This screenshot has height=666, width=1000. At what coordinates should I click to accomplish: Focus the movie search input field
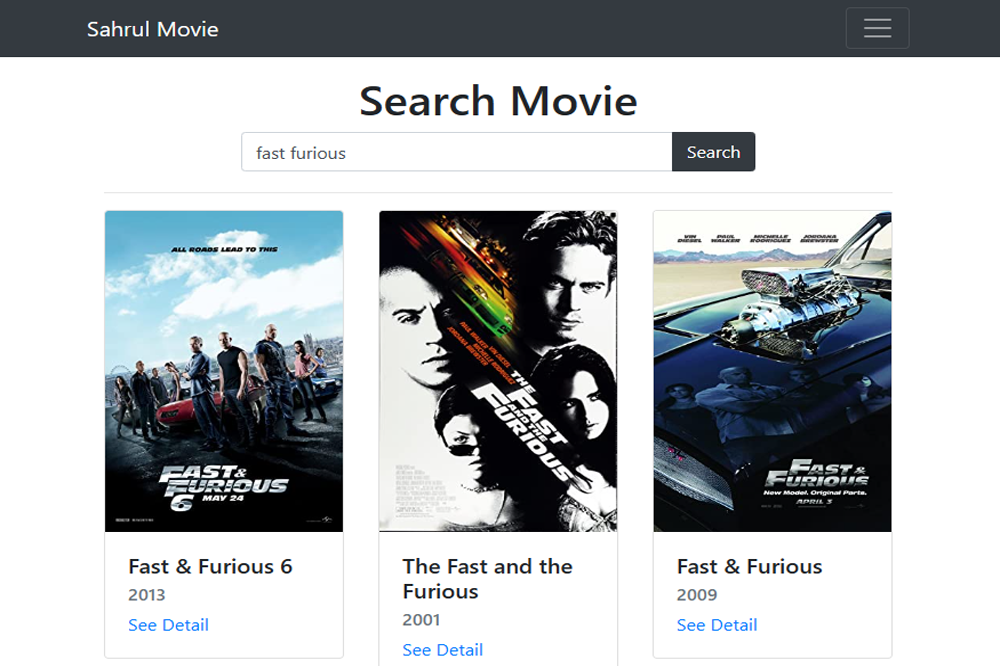[x=456, y=152]
